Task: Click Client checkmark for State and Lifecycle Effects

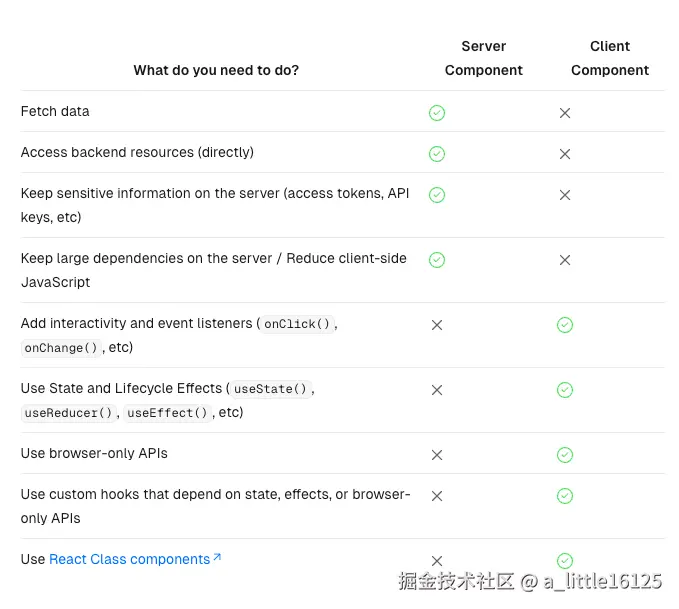Action: pyautogui.click(x=565, y=390)
